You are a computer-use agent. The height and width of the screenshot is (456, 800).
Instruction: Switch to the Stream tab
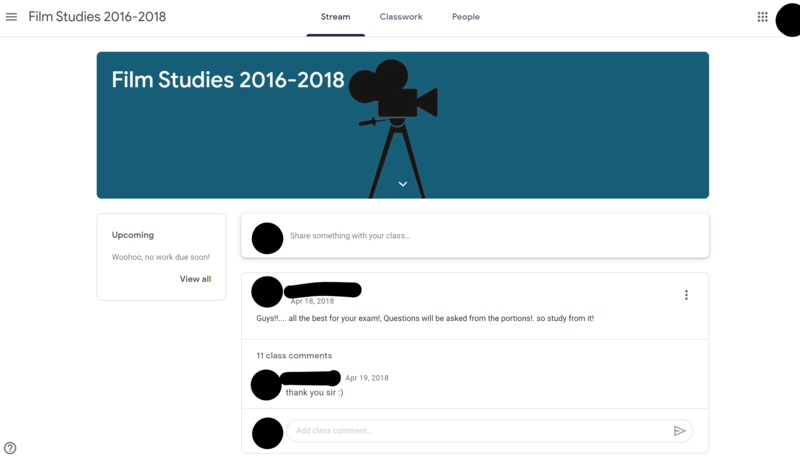point(335,17)
